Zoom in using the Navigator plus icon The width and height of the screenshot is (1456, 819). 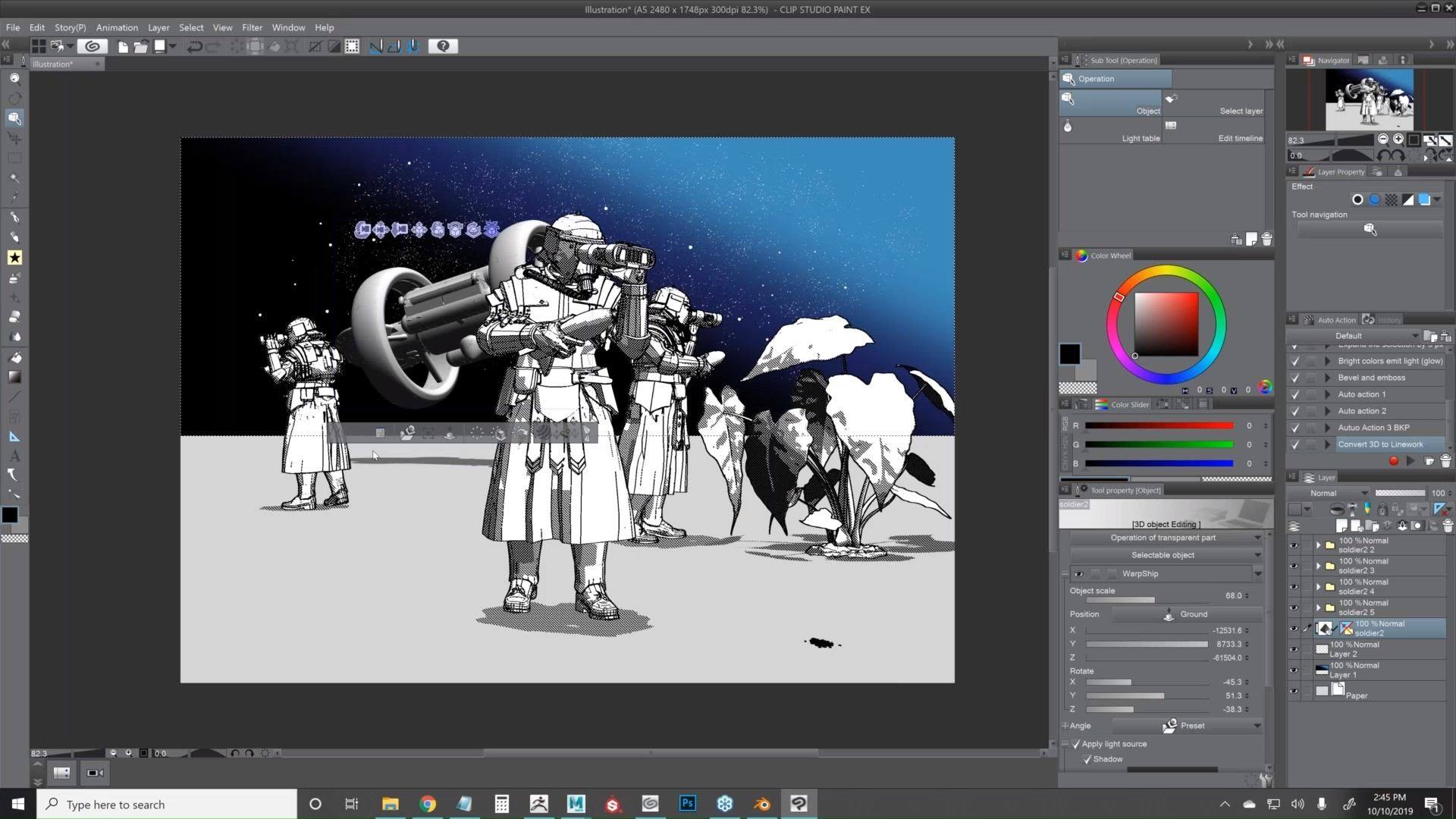click(1398, 140)
